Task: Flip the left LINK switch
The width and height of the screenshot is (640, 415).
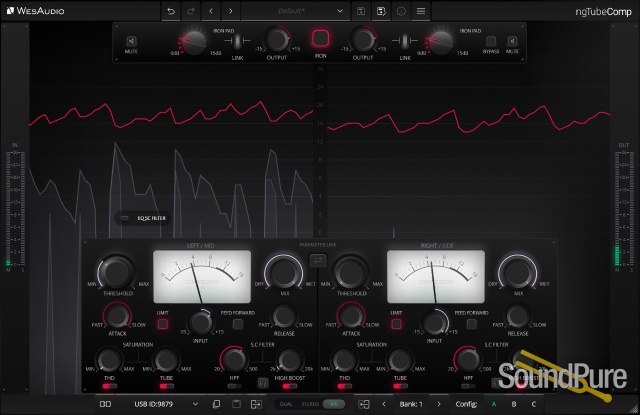Action: [x=237, y=41]
